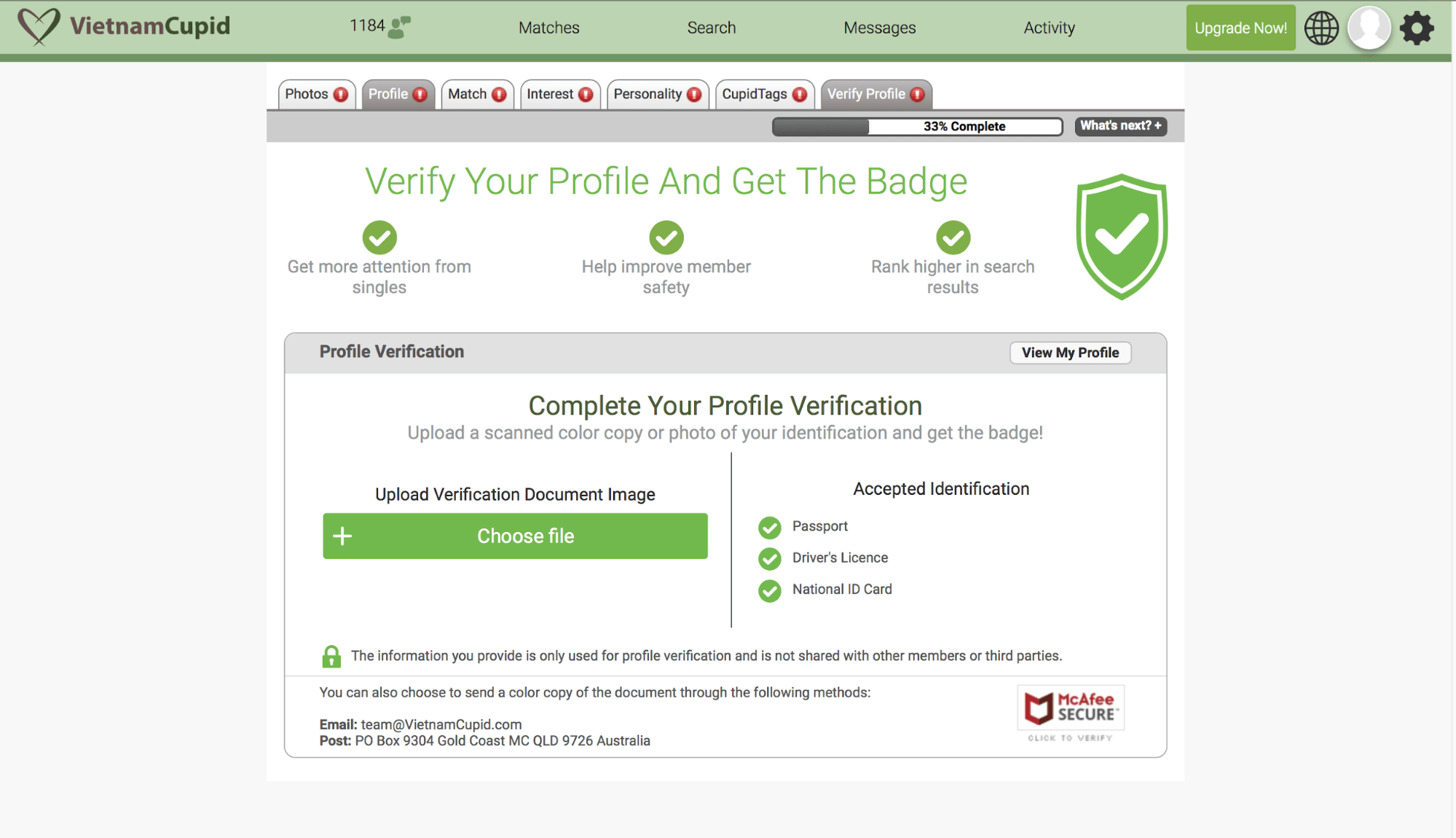The image size is (1456, 838).
Task: Click the "Driver's Licence" label
Action: 840,557
